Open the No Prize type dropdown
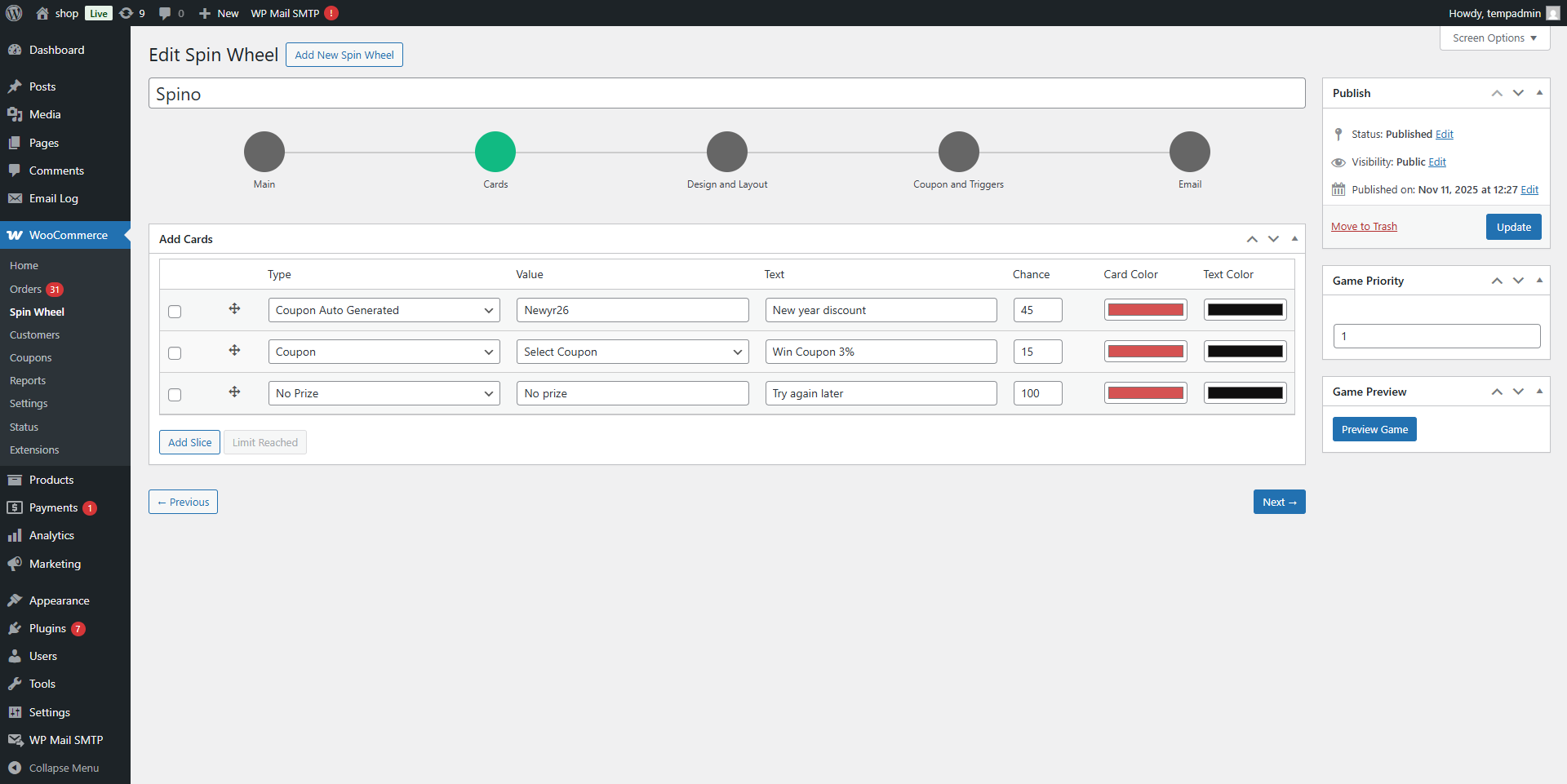1567x784 pixels. tap(384, 393)
